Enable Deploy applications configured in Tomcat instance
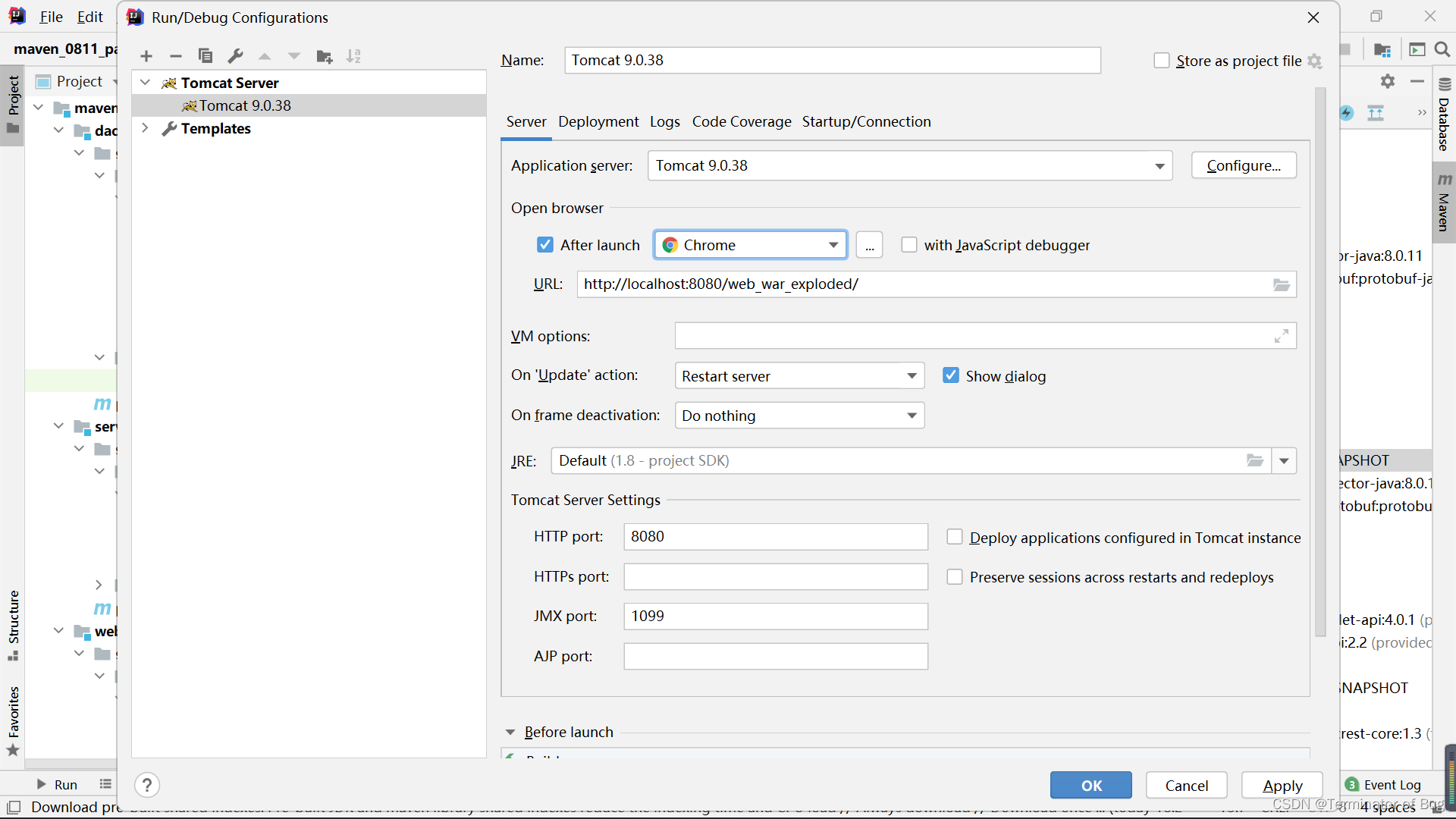 click(x=955, y=537)
